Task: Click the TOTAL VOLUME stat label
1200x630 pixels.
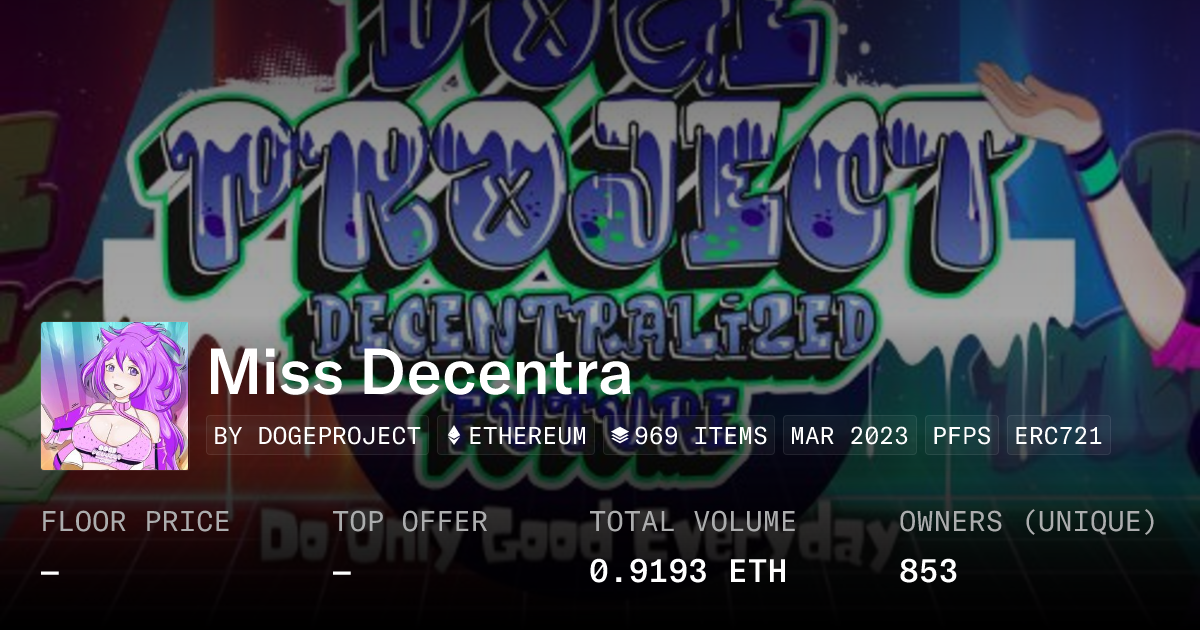Action: point(693,522)
